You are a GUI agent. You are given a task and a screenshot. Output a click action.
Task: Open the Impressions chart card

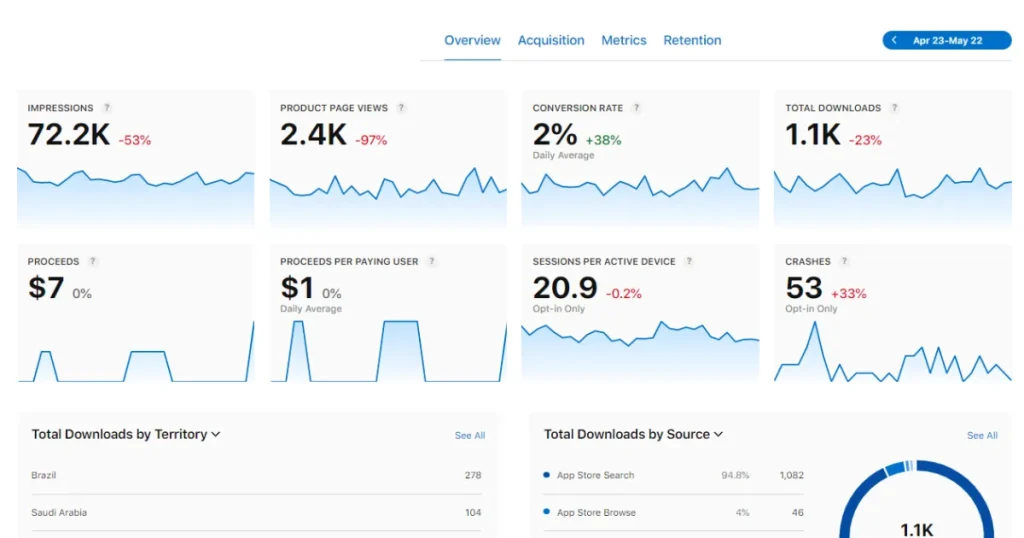click(x=135, y=160)
